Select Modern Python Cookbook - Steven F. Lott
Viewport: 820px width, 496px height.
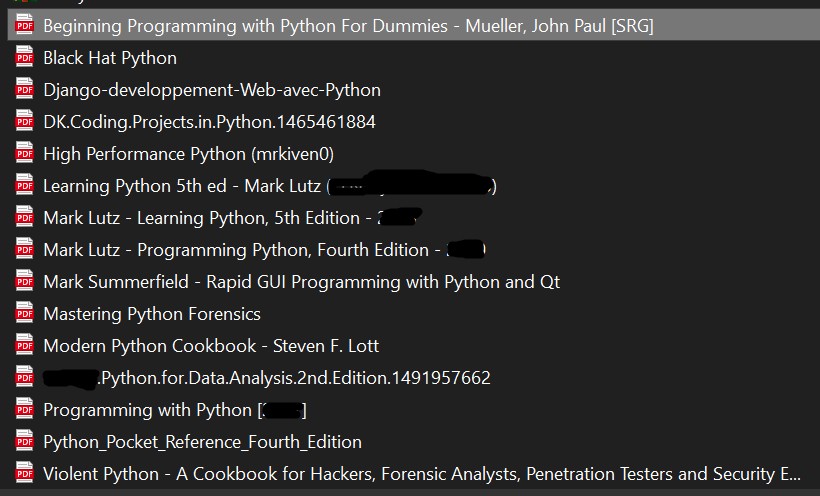pos(211,346)
